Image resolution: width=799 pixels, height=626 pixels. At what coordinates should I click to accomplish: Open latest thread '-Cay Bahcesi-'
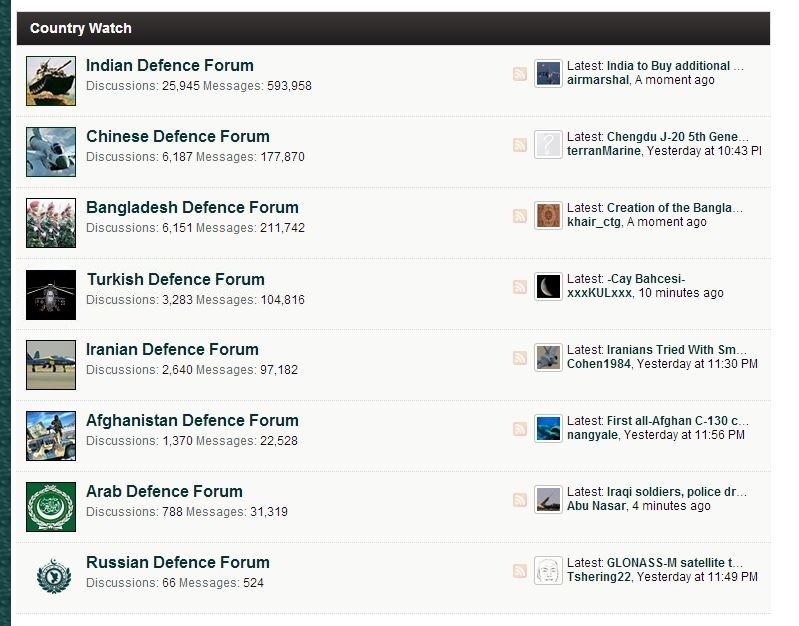coord(646,278)
